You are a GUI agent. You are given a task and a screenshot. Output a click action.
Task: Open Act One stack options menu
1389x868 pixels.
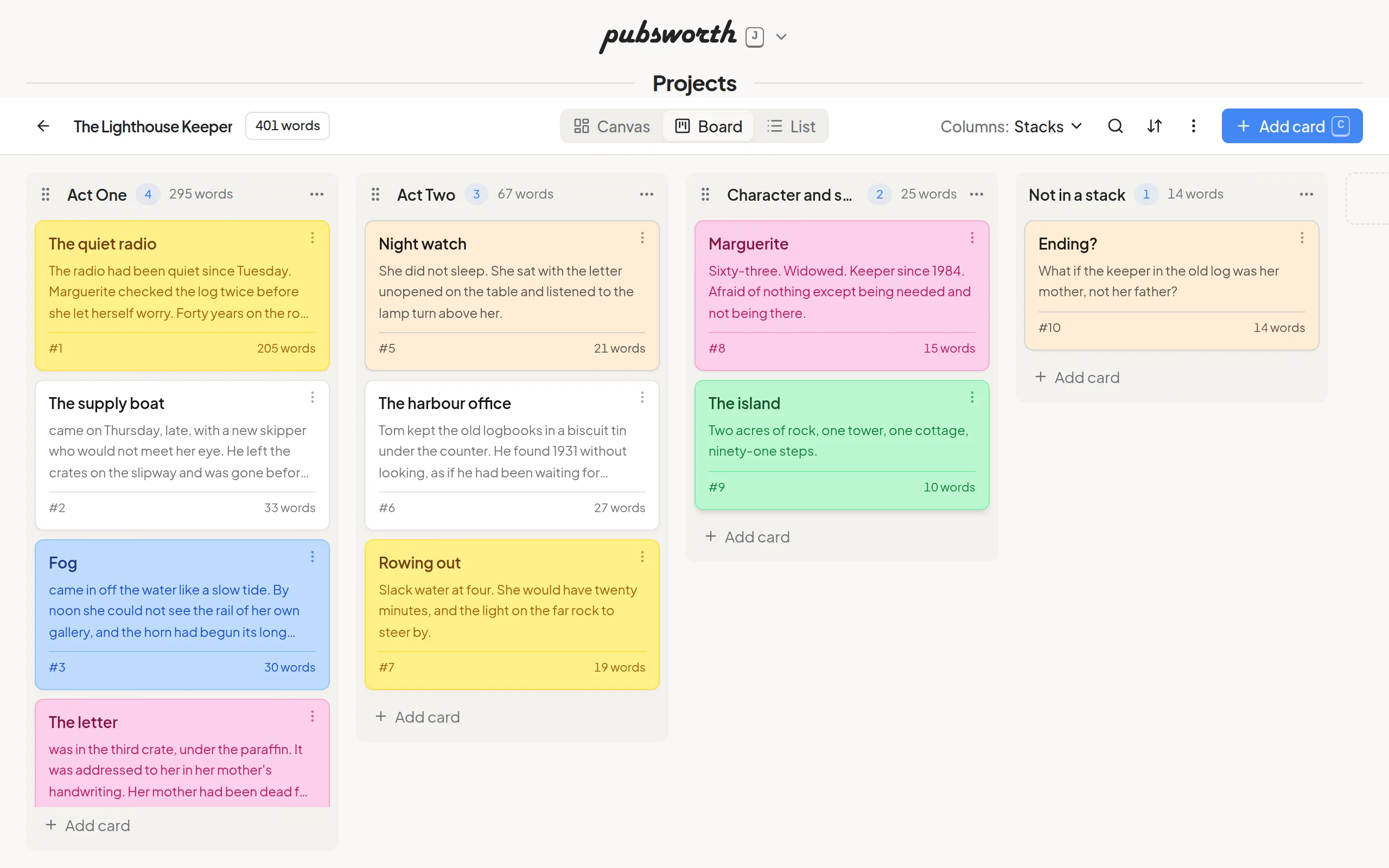click(317, 195)
